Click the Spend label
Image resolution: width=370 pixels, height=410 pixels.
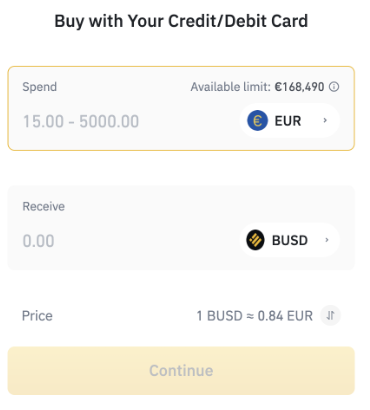40,87
